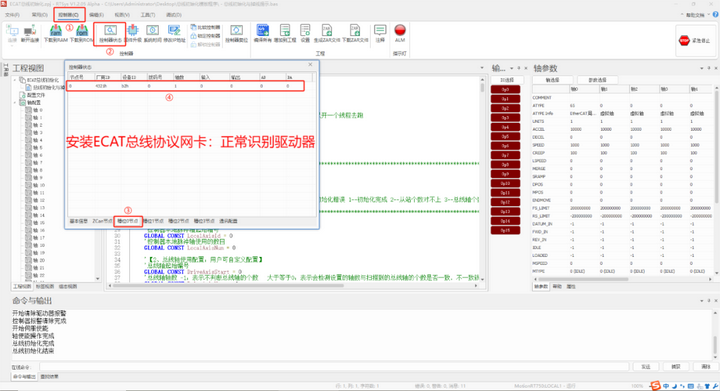Collapse the axis configuration tree node
This screenshot has height=391, width=720.
(x=15, y=103)
